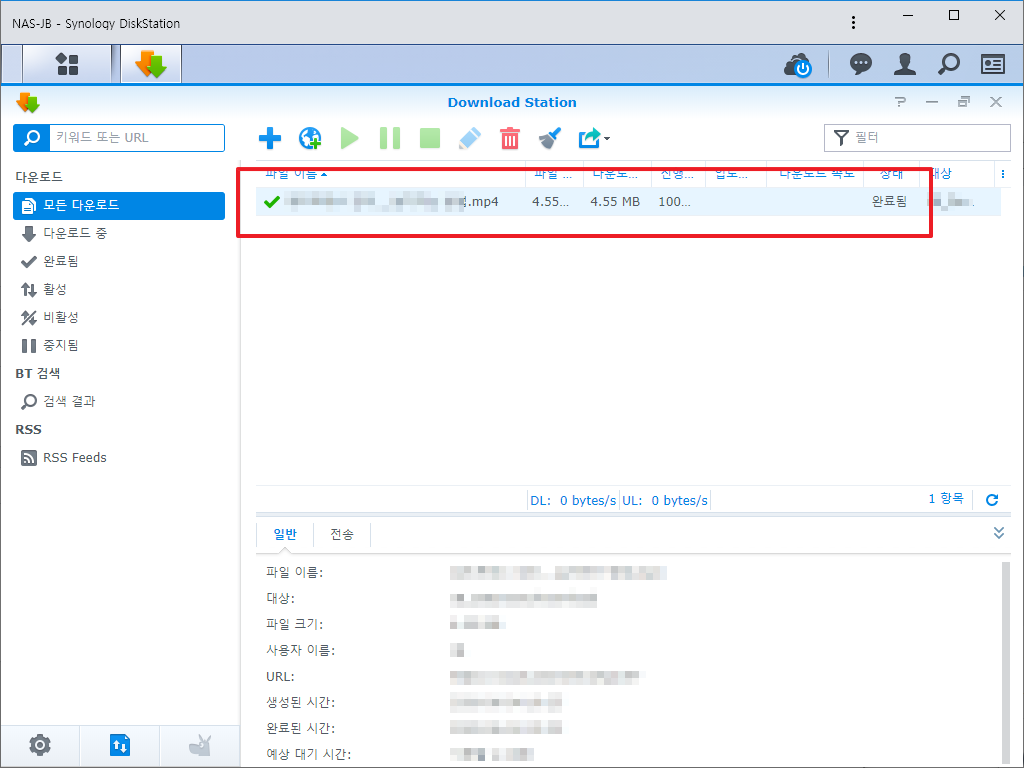Resume the download with the green play icon
Viewport: 1024px width, 768px height.
[x=349, y=138]
